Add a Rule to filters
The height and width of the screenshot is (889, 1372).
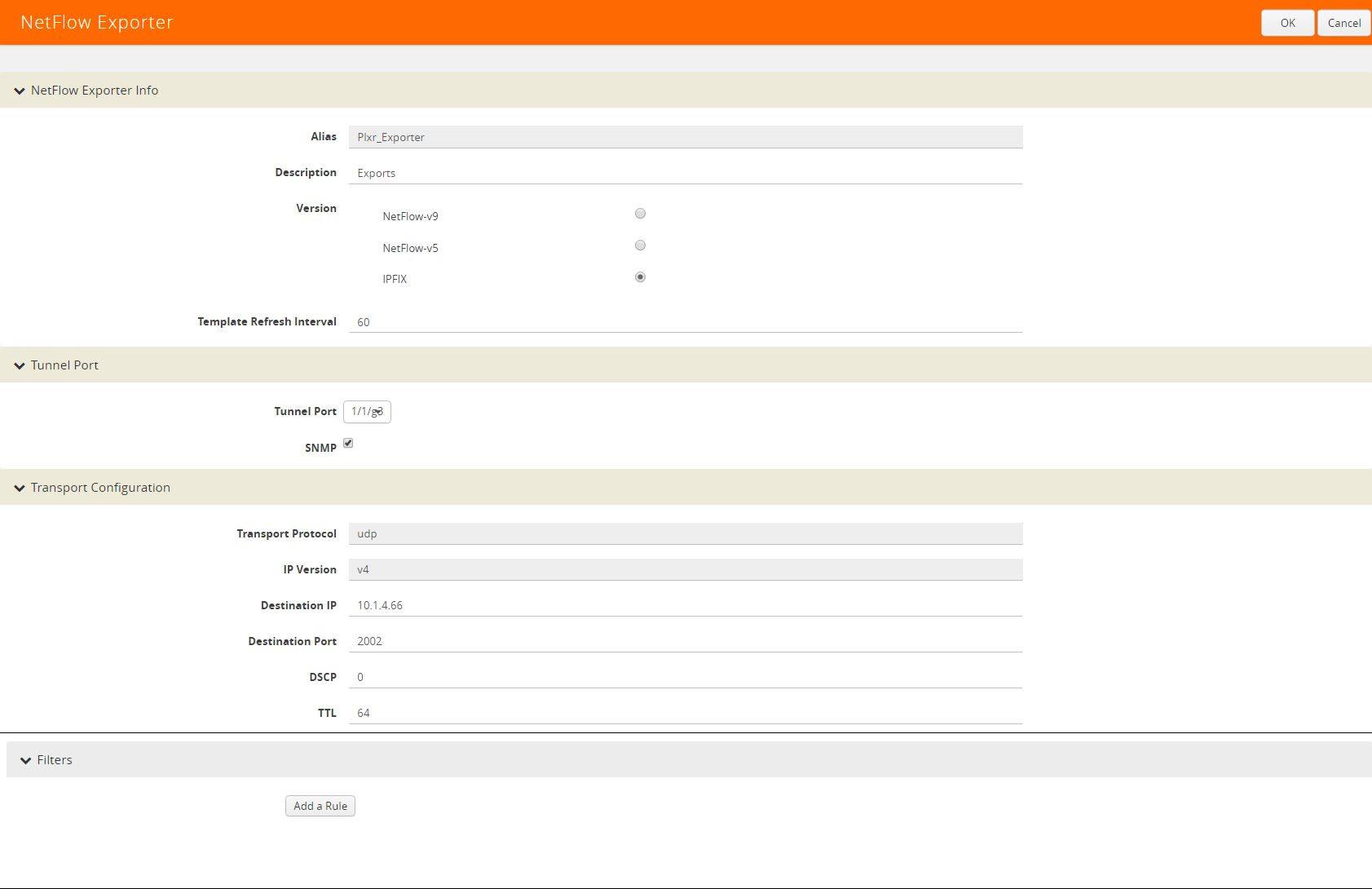click(320, 806)
